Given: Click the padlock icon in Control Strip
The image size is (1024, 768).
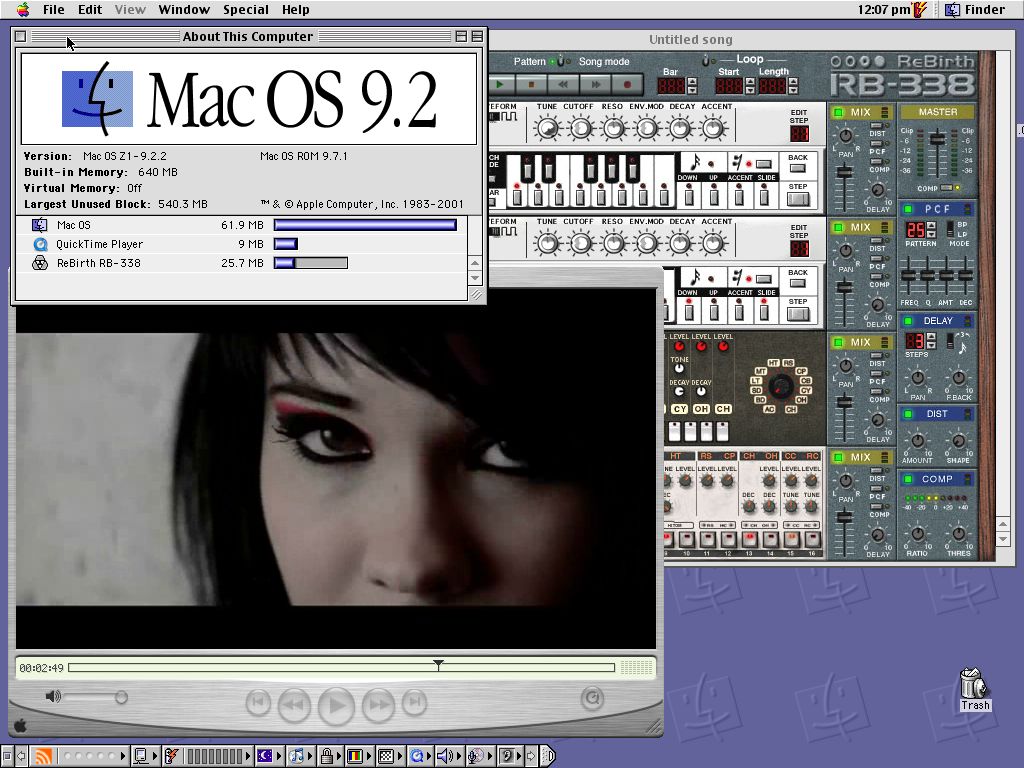Looking at the screenshot, I should tap(327, 756).
